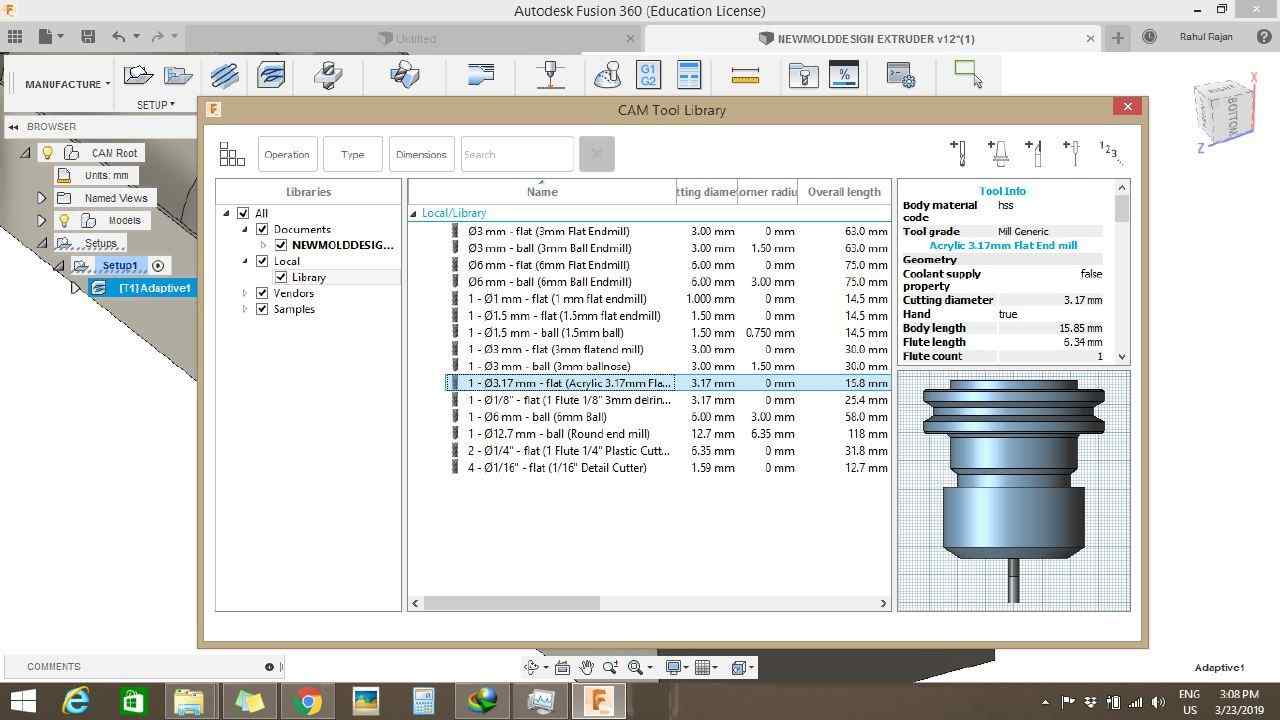This screenshot has width=1280, height=720.
Task: Toggle the Local library checkbox
Action: point(262,261)
